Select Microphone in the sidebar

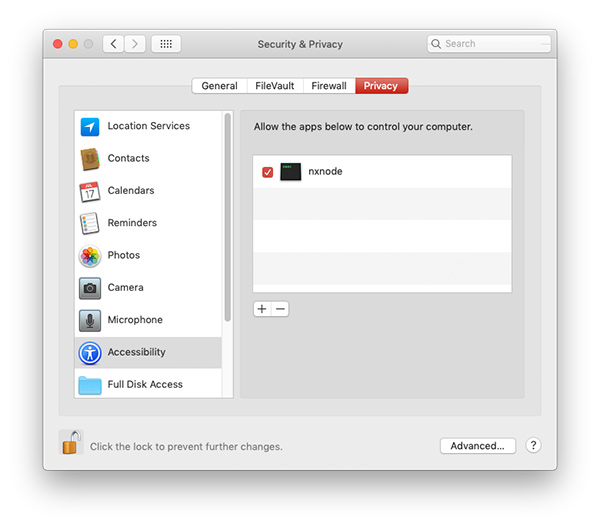(134, 320)
